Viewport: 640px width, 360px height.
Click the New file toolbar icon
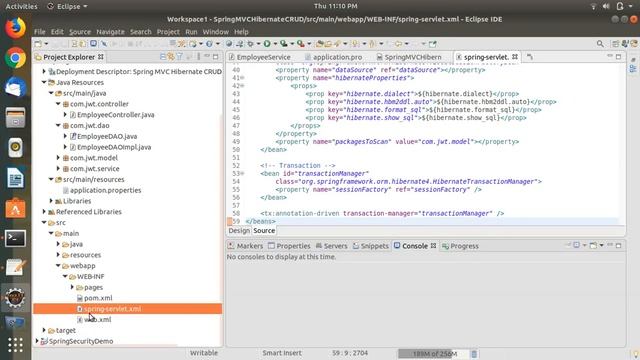coord(38,44)
